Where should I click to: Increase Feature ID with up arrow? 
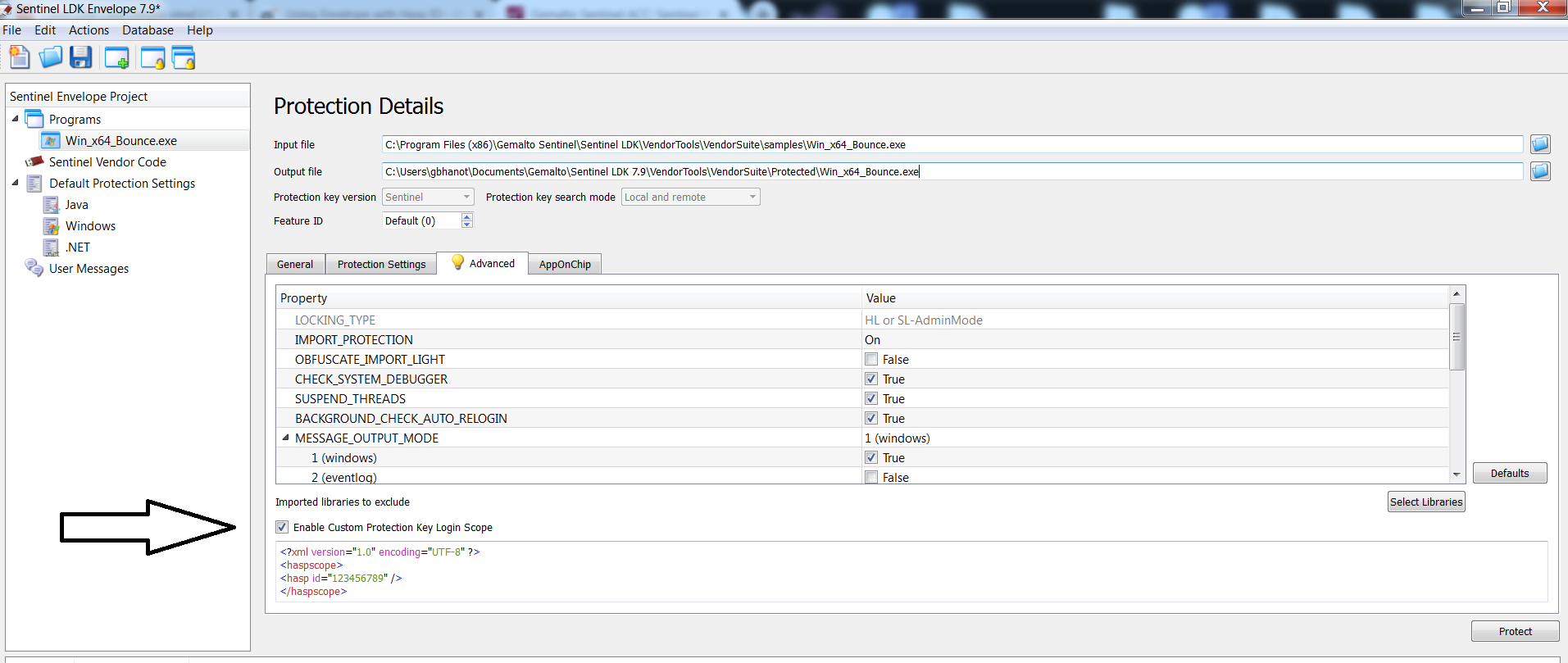pyautogui.click(x=467, y=217)
